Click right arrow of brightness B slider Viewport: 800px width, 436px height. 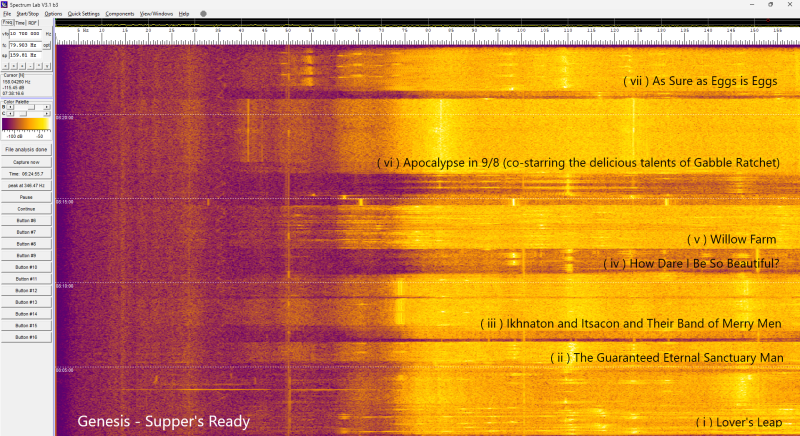pos(47,107)
